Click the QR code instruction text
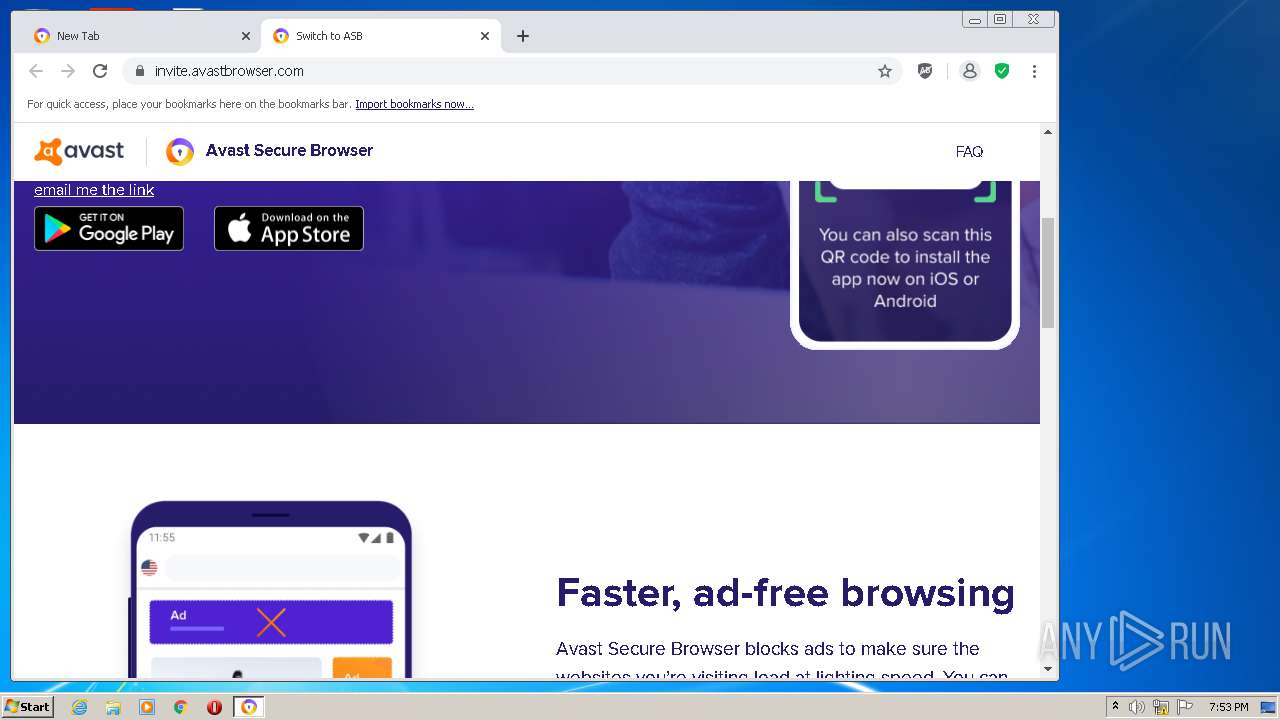 tap(905, 268)
